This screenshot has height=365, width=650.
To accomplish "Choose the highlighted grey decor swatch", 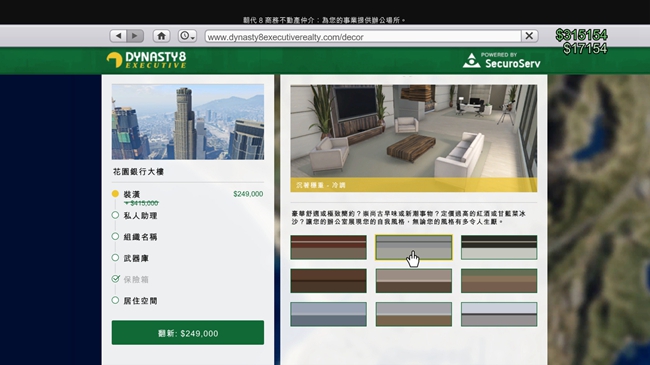I will (x=414, y=247).
